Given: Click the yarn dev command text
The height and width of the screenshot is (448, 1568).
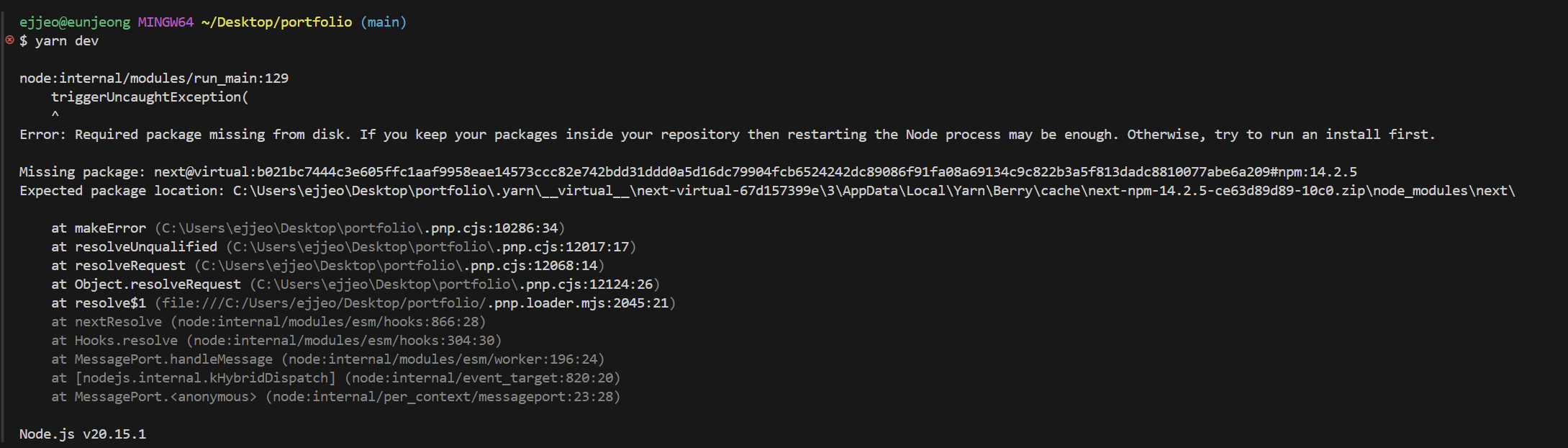Looking at the screenshot, I should [67, 41].
